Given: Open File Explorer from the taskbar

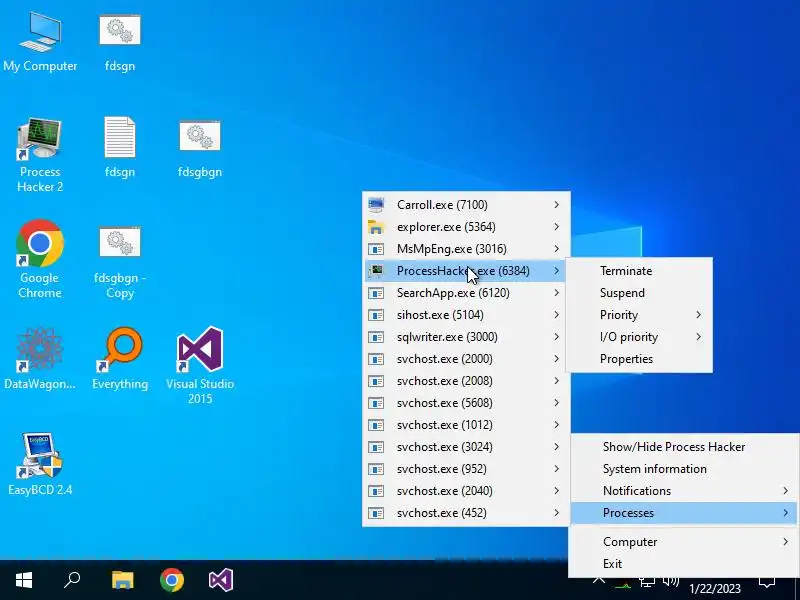Looking at the screenshot, I should pyautogui.click(x=122, y=580).
